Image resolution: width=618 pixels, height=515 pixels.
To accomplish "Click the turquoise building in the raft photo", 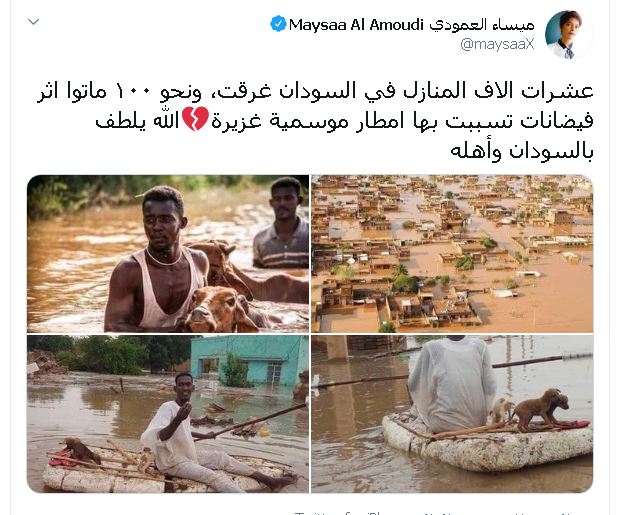I will pos(250,360).
